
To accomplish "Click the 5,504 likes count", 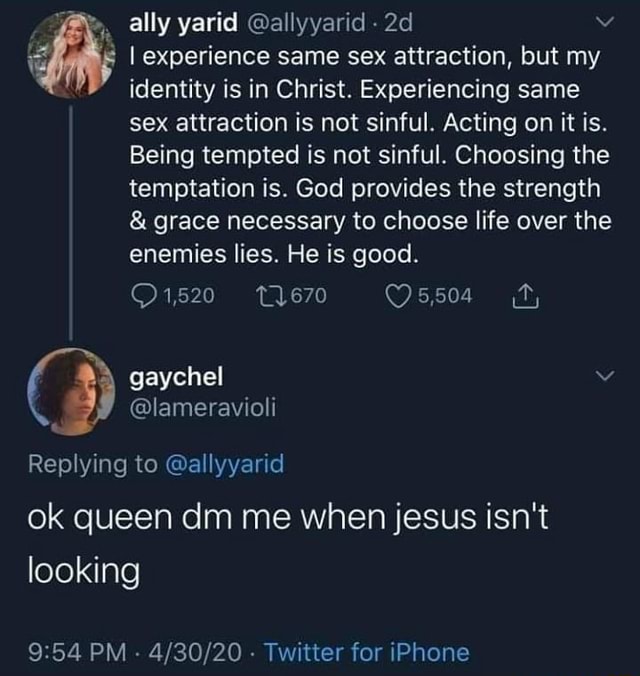I will pyautogui.click(x=446, y=296).
